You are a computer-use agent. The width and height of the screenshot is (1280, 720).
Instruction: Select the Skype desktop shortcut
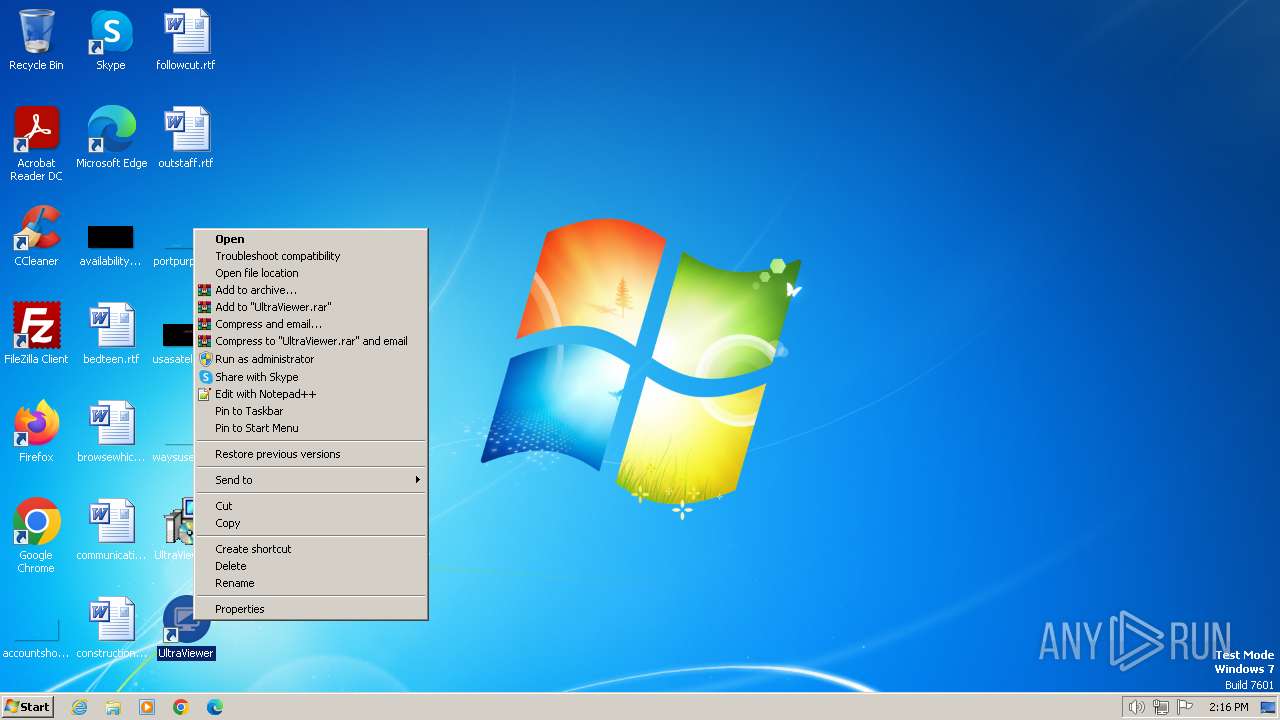pyautogui.click(x=111, y=40)
